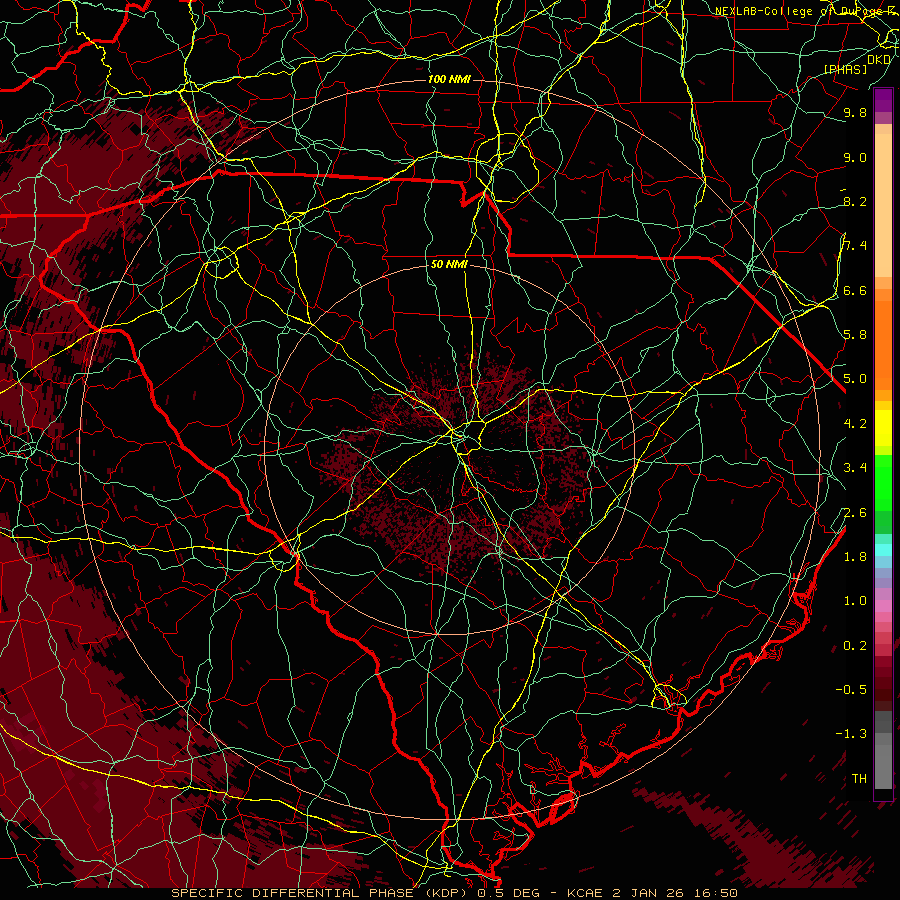Click the '0.2' value on the scale
Screen dimensions: 900x900
pos(855,646)
